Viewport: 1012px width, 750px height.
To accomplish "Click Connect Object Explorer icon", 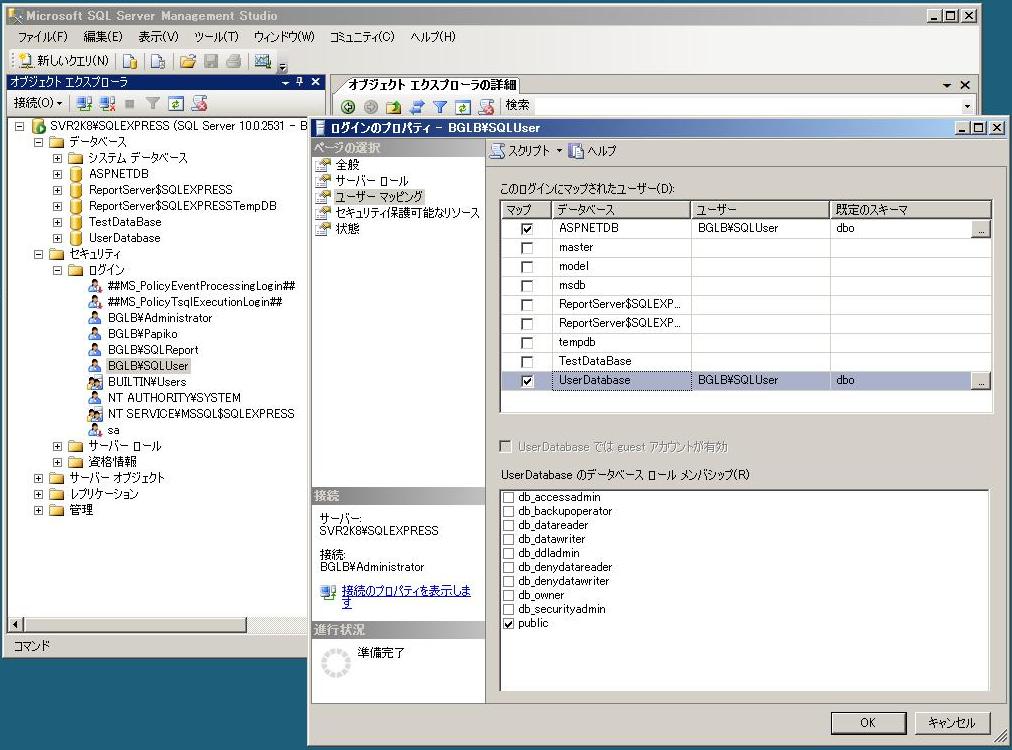I will tap(84, 103).
